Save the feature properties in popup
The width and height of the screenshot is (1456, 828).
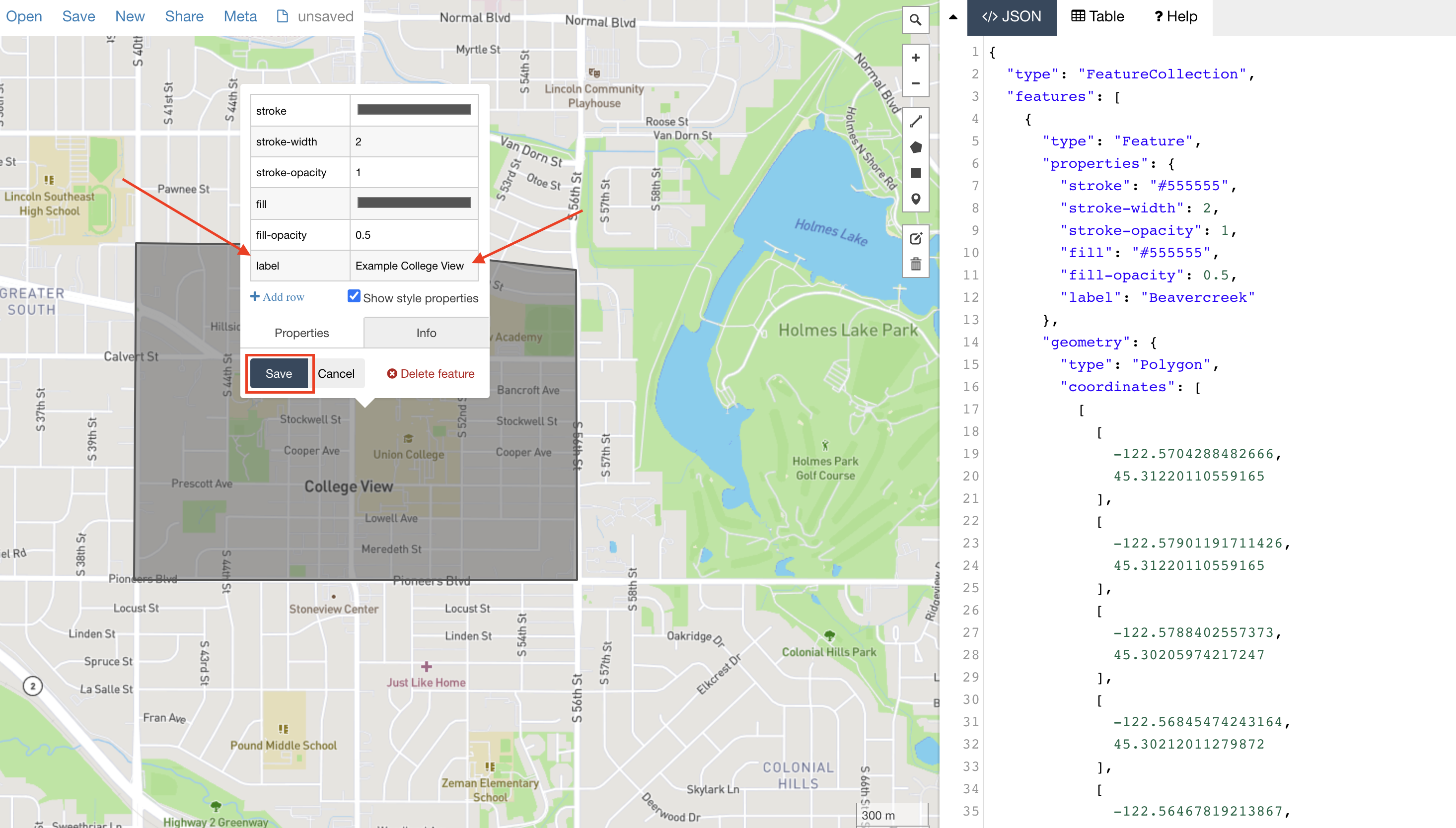pos(279,374)
